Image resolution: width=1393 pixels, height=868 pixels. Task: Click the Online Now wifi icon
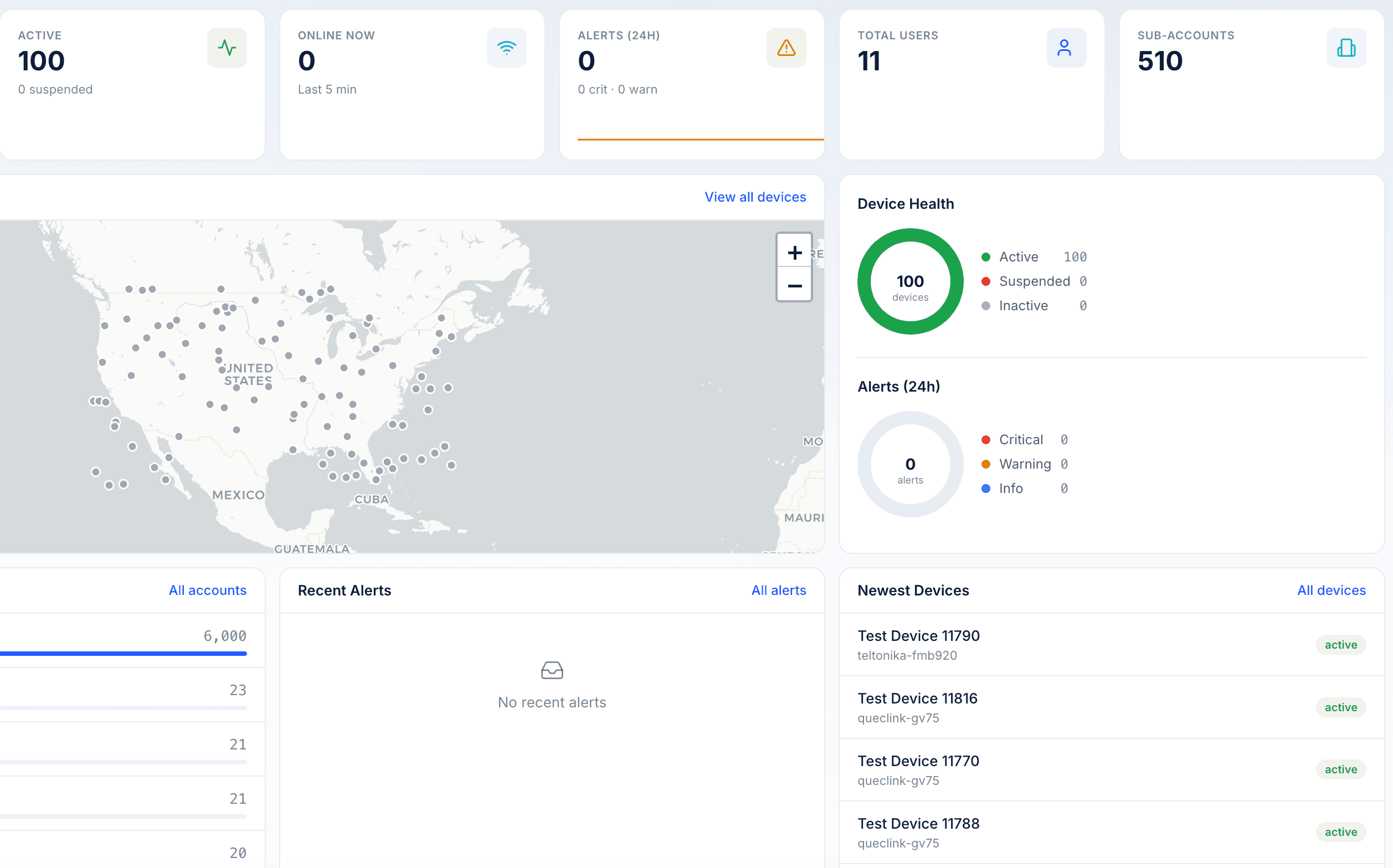tap(506, 48)
